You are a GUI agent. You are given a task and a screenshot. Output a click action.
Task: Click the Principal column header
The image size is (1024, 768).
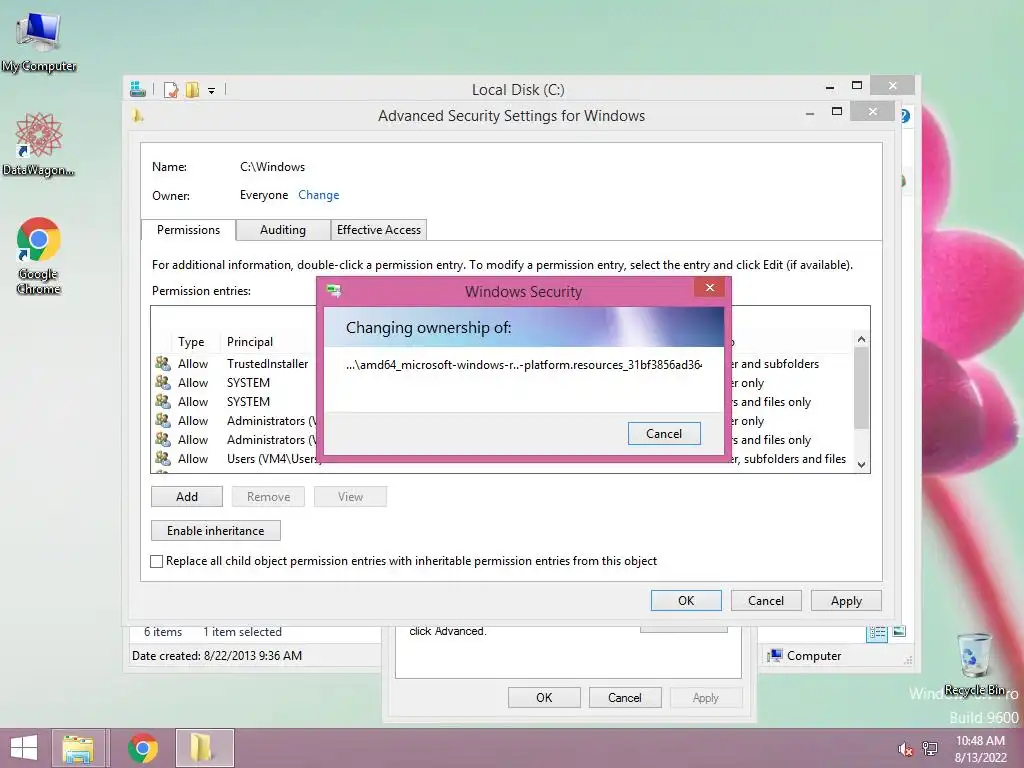click(250, 342)
